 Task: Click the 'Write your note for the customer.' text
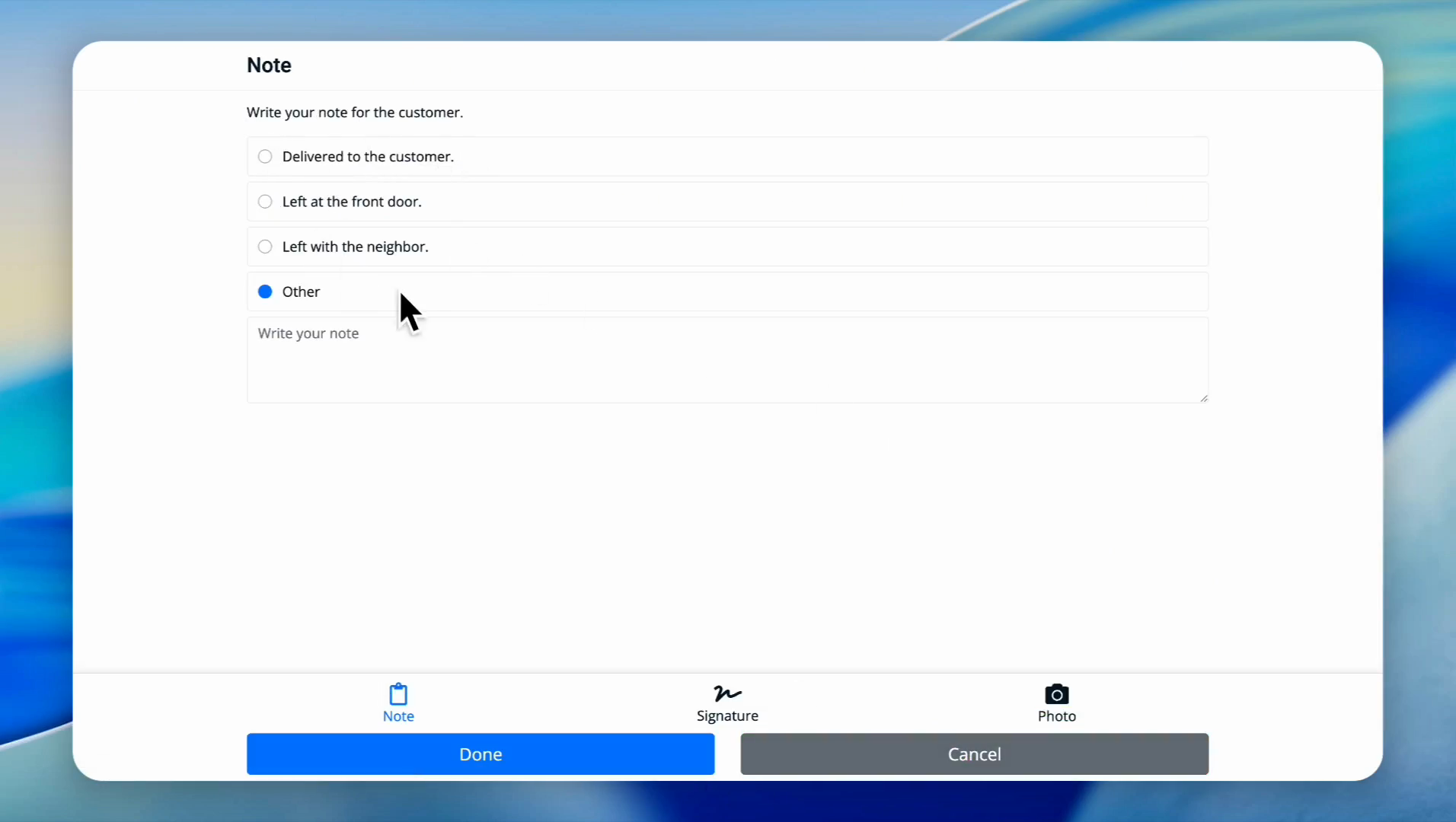[355, 113]
